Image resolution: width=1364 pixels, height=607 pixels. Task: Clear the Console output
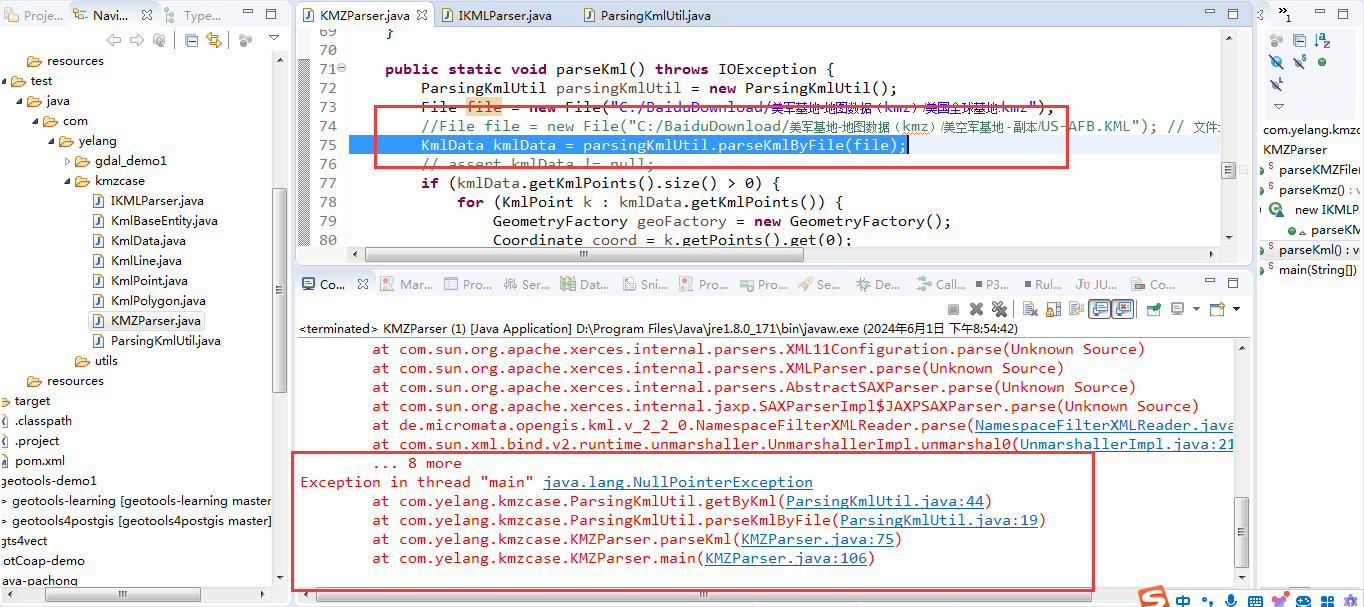point(1029,308)
